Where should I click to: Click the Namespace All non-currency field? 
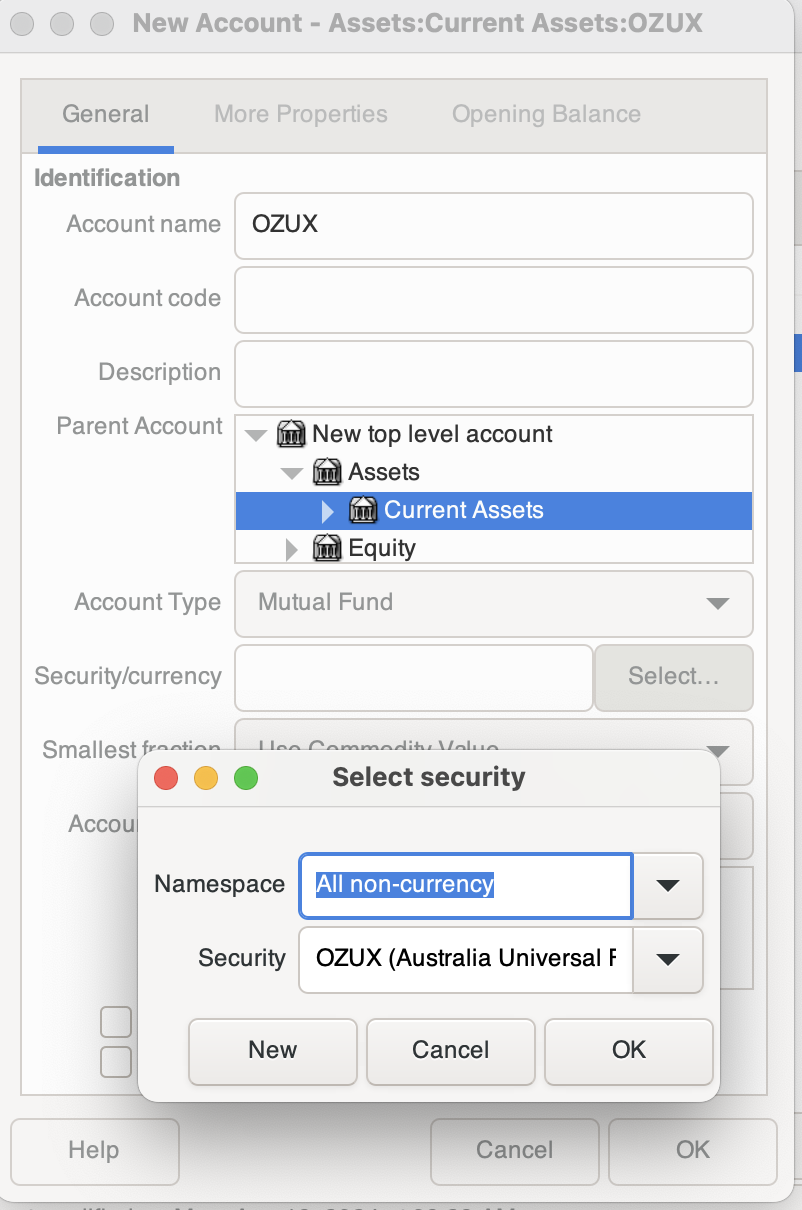coord(466,885)
